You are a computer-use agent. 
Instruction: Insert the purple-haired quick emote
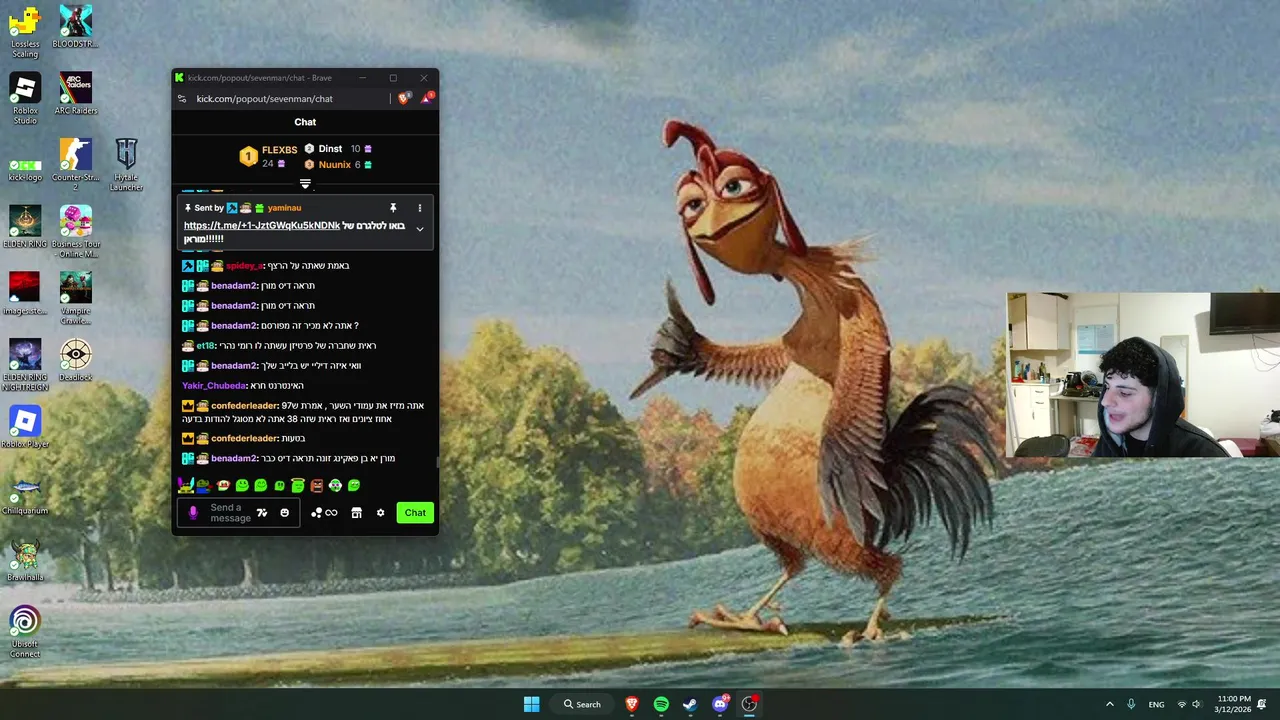coord(186,485)
